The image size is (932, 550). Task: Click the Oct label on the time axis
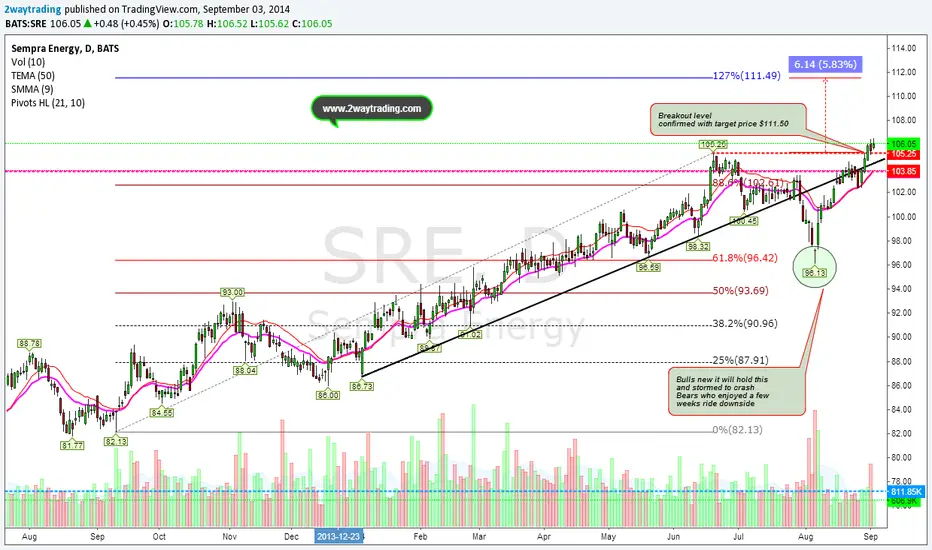(159, 536)
